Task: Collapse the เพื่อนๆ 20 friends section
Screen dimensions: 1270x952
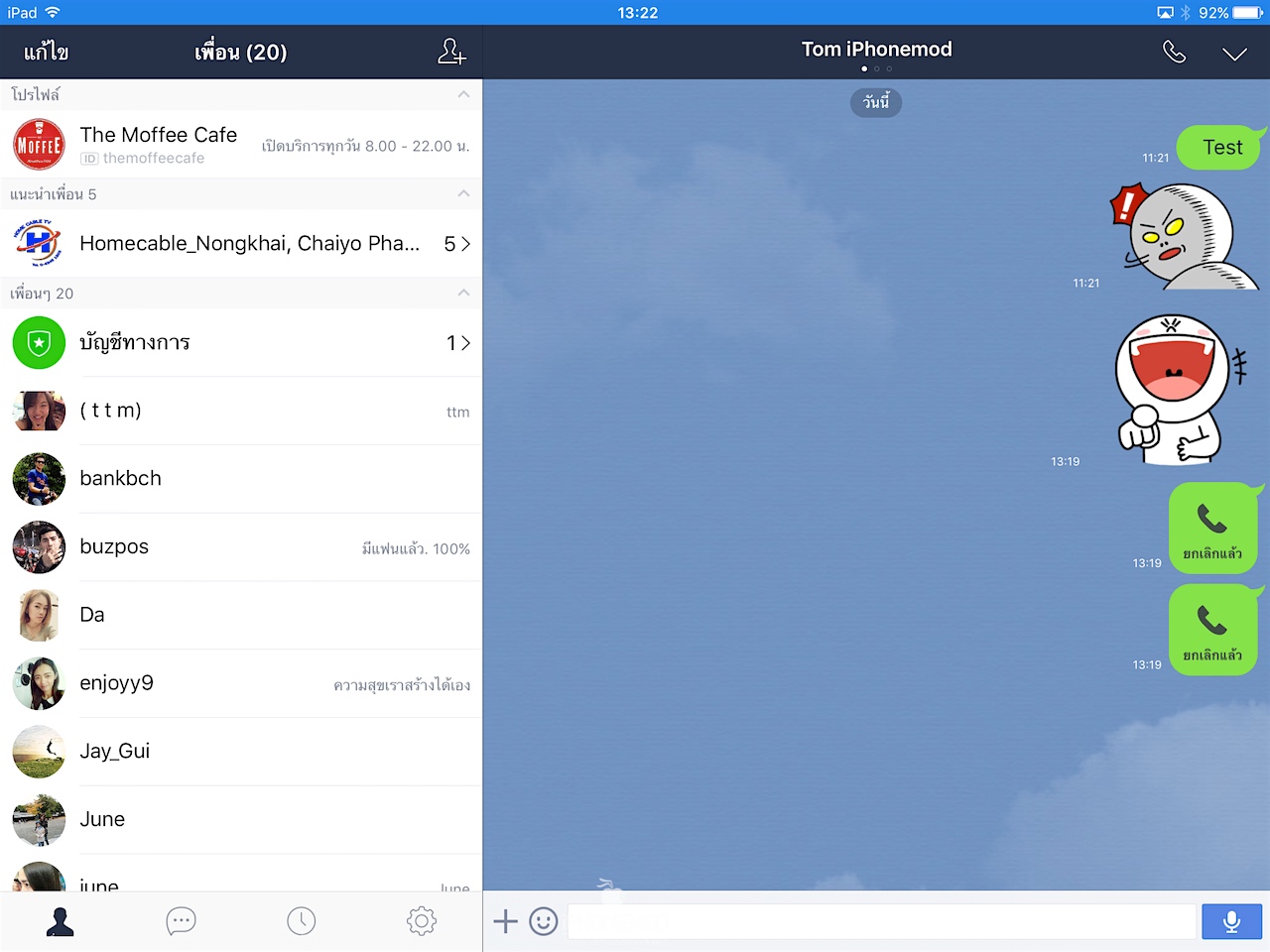Action: 463,293
